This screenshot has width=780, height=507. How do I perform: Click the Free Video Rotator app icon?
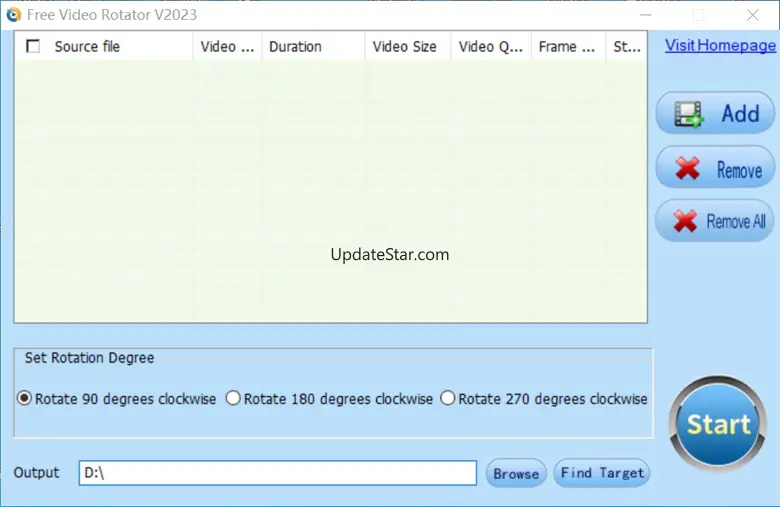(13, 15)
